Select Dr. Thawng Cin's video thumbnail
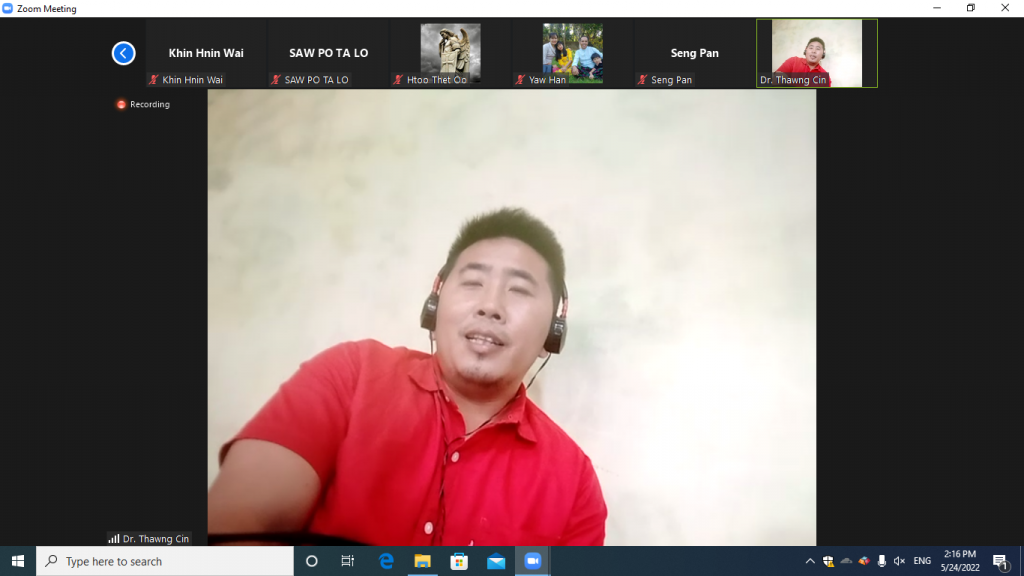This screenshot has width=1024, height=576. point(817,53)
